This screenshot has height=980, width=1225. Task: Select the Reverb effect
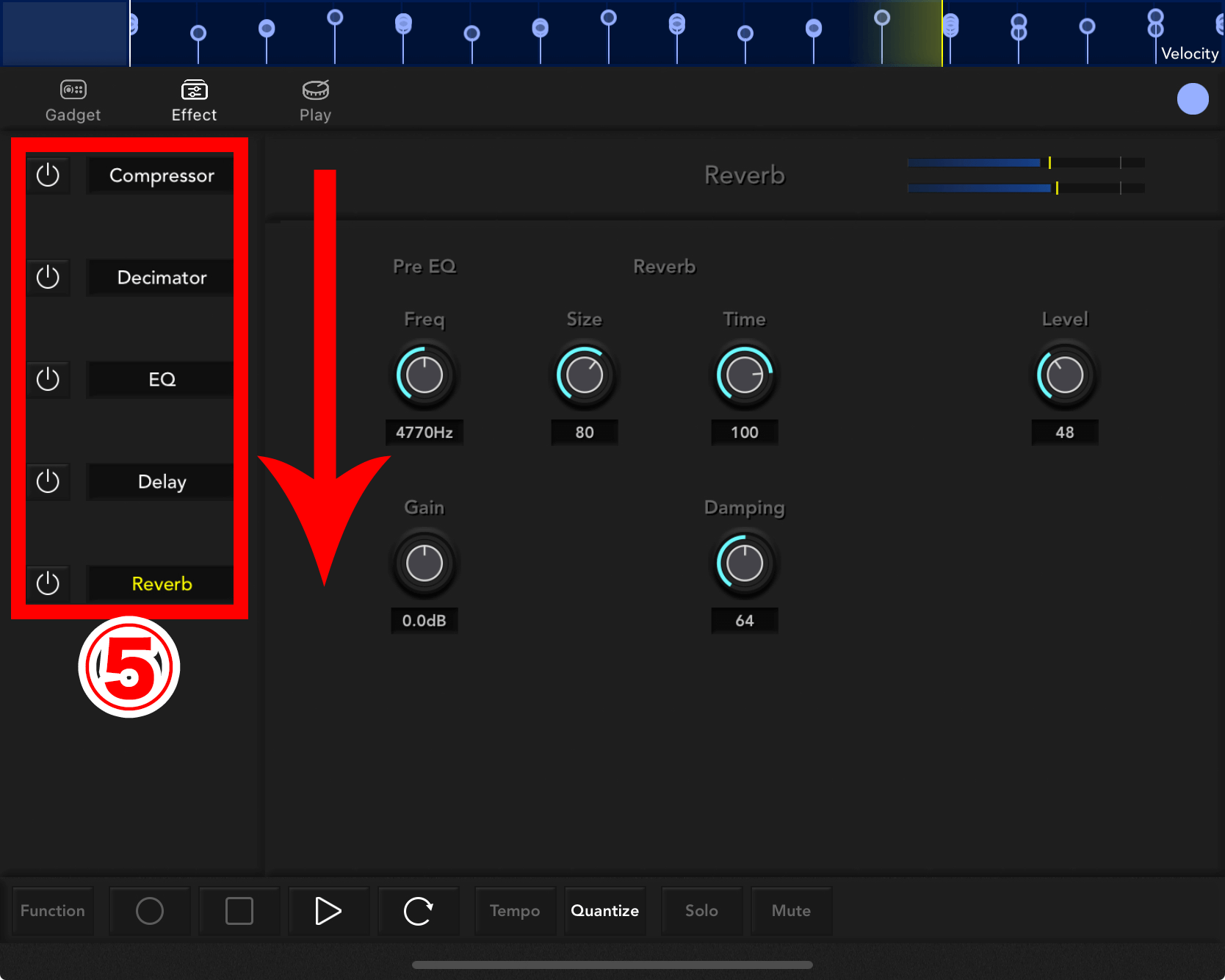tap(161, 583)
